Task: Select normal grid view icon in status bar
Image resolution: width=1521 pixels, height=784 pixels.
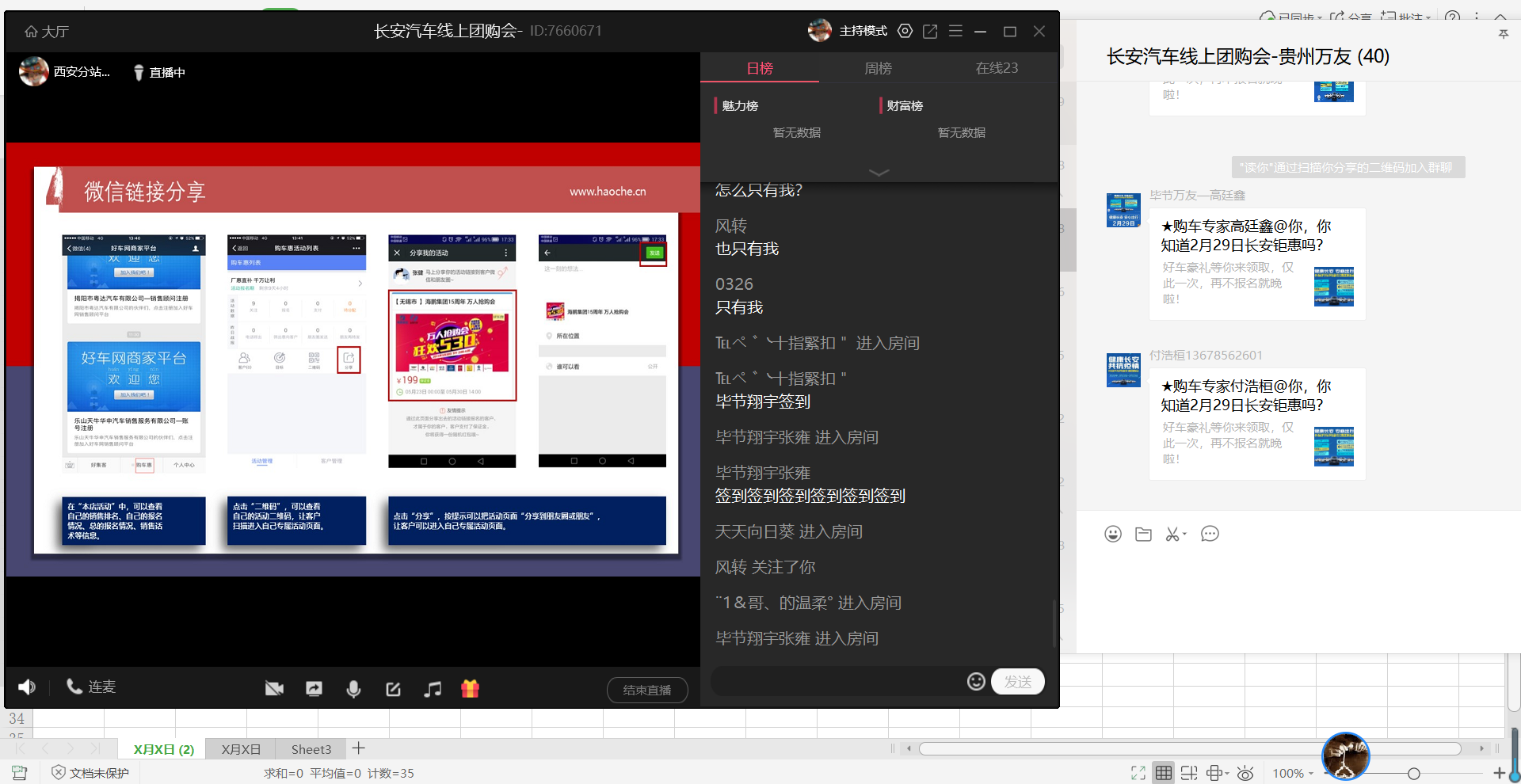Action: [x=1163, y=773]
